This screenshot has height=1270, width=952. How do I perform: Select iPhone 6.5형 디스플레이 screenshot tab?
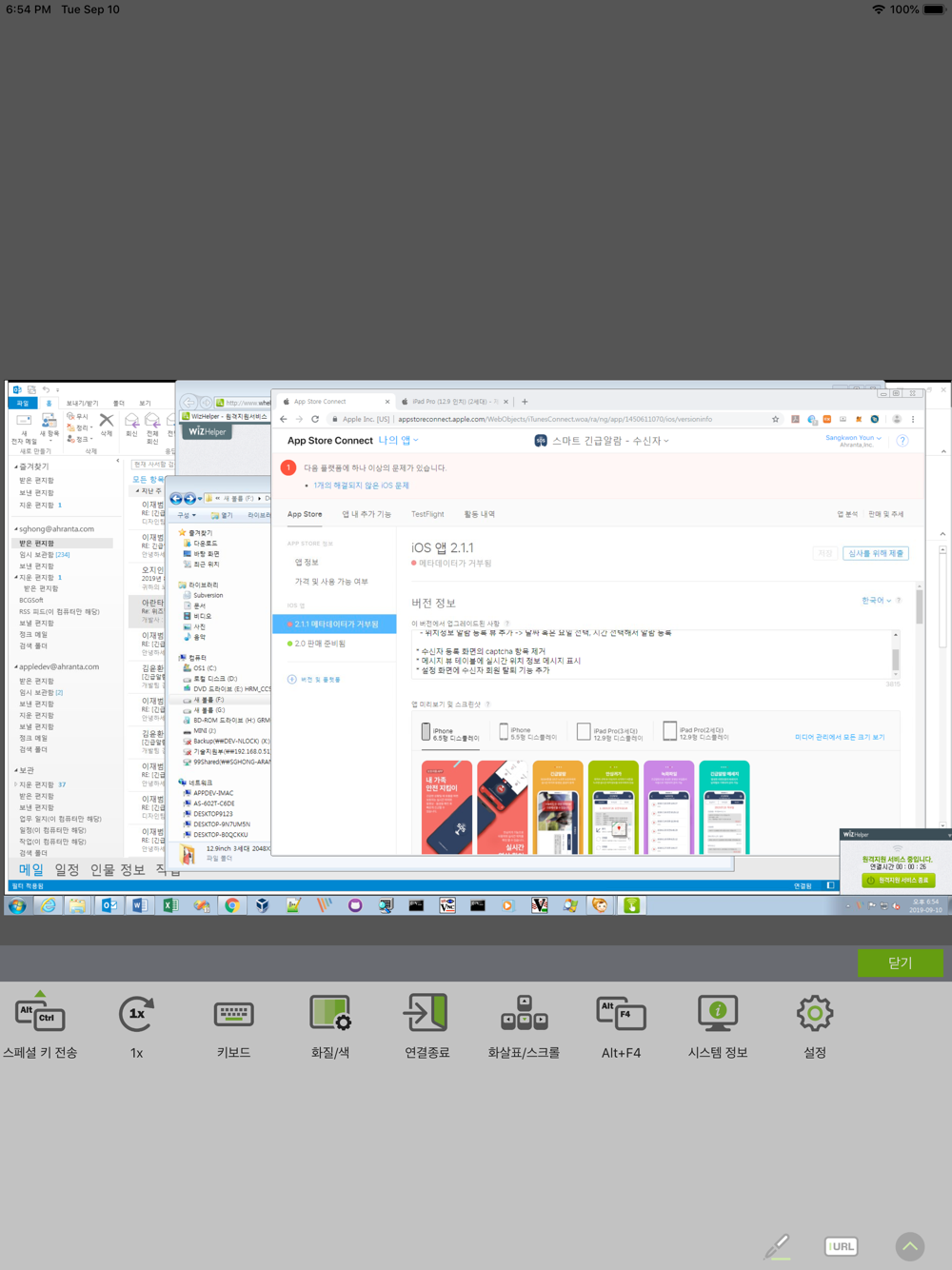click(x=451, y=734)
